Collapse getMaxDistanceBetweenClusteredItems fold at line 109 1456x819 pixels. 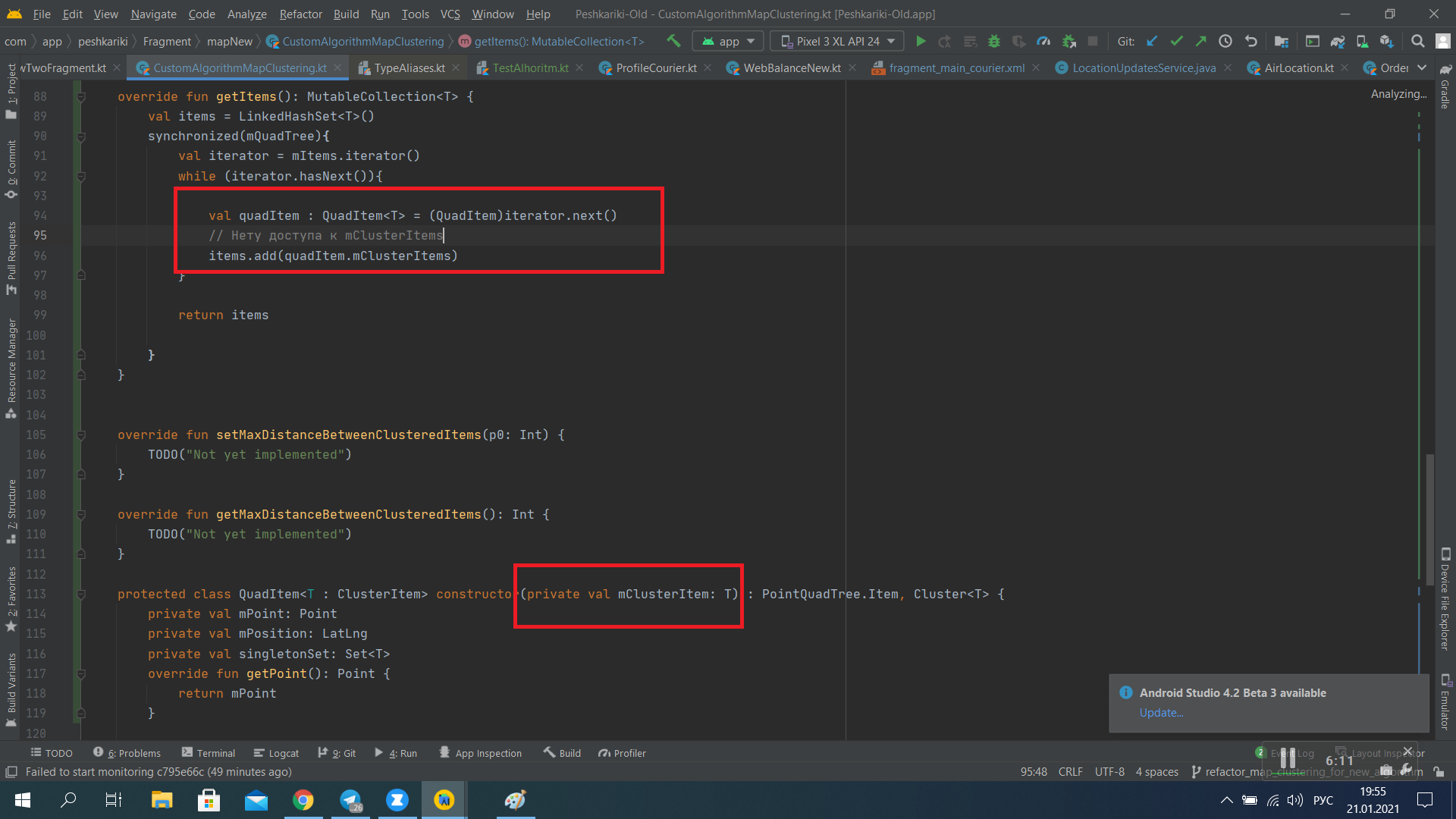pyautogui.click(x=81, y=515)
